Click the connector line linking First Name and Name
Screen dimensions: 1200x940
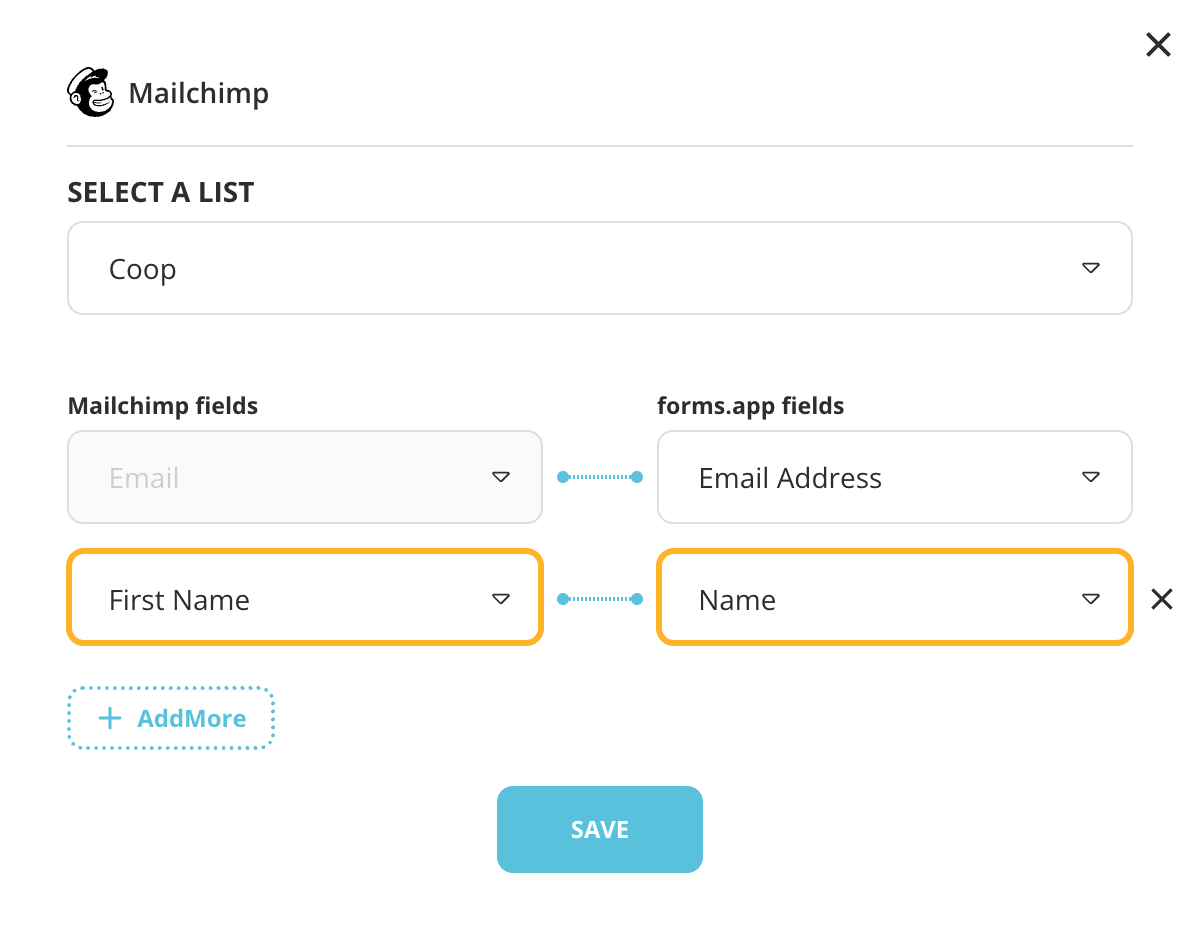(600, 598)
